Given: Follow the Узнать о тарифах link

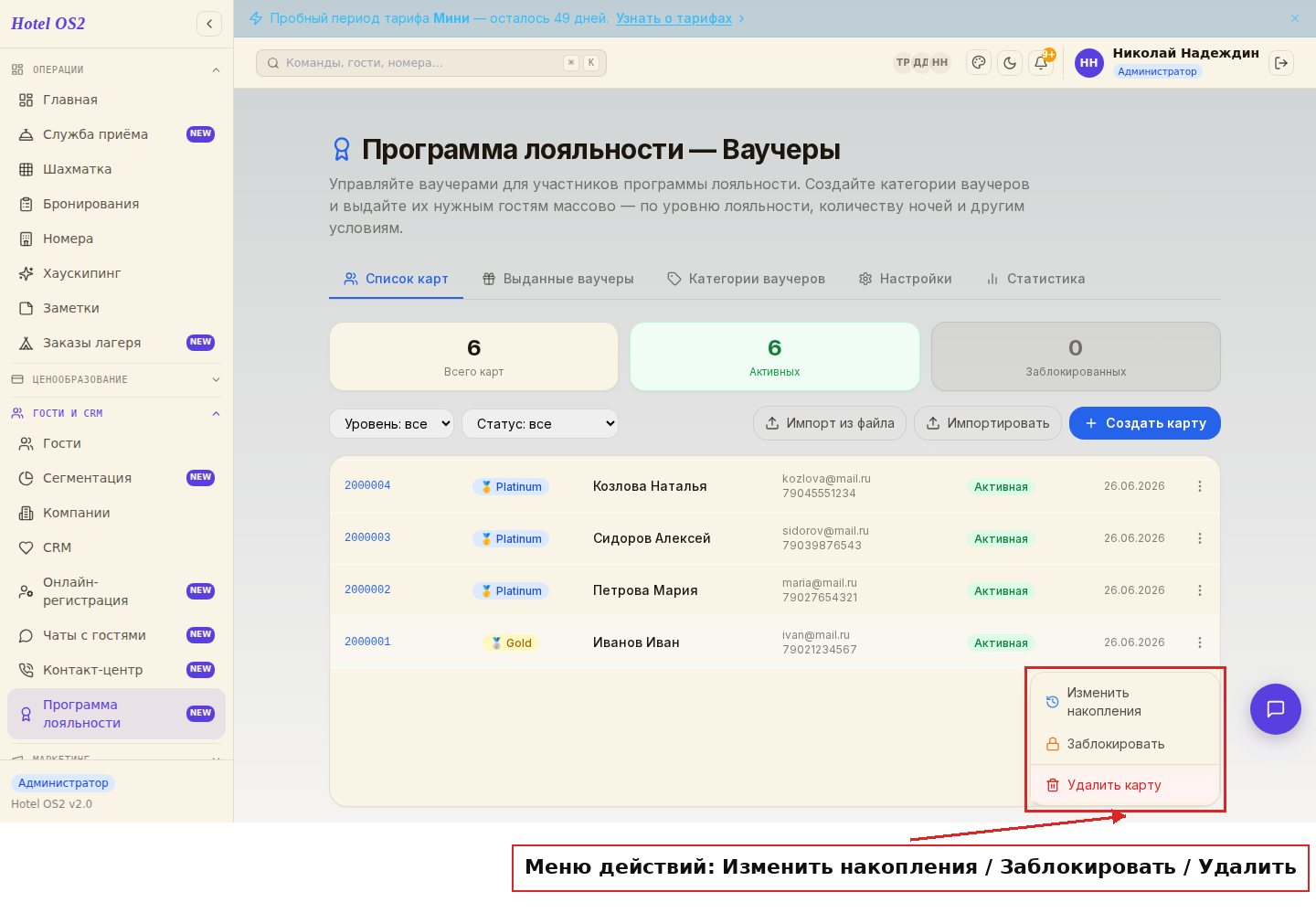Looking at the screenshot, I should (x=674, y=18).
